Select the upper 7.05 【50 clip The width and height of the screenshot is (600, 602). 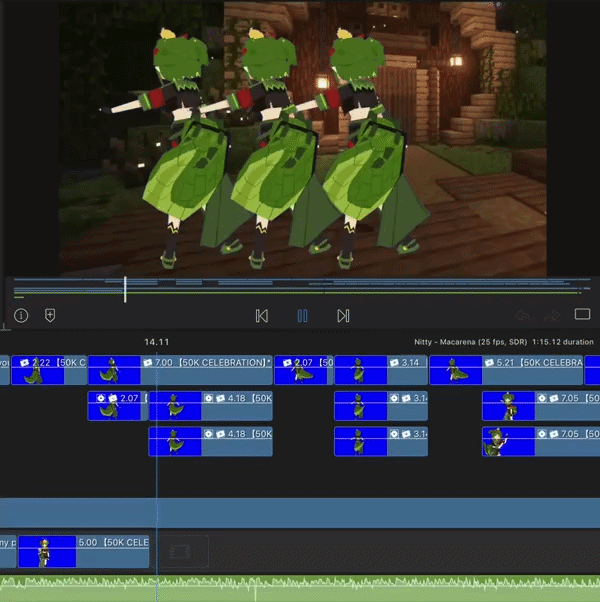[x=541, y=406]
